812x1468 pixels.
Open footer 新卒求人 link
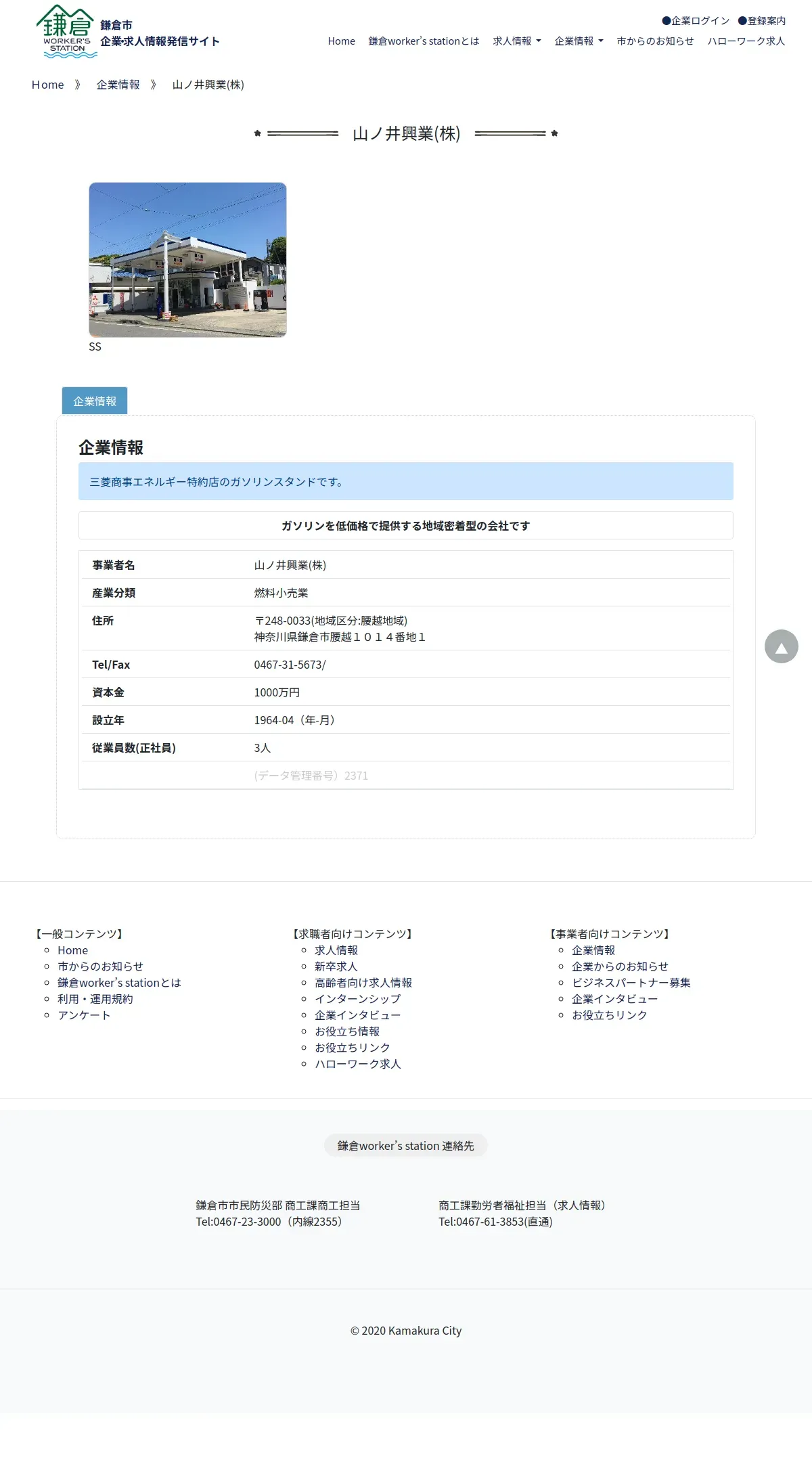point(336,966)
